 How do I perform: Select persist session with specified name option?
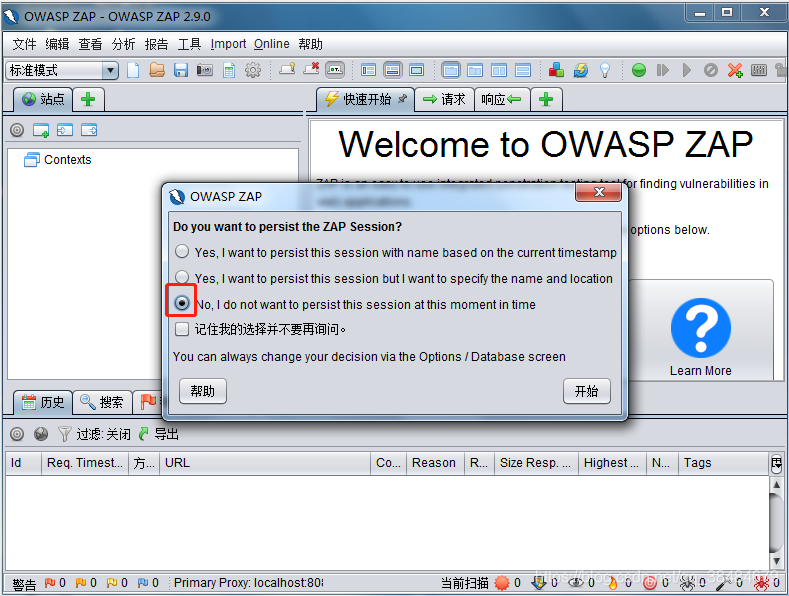182,276
